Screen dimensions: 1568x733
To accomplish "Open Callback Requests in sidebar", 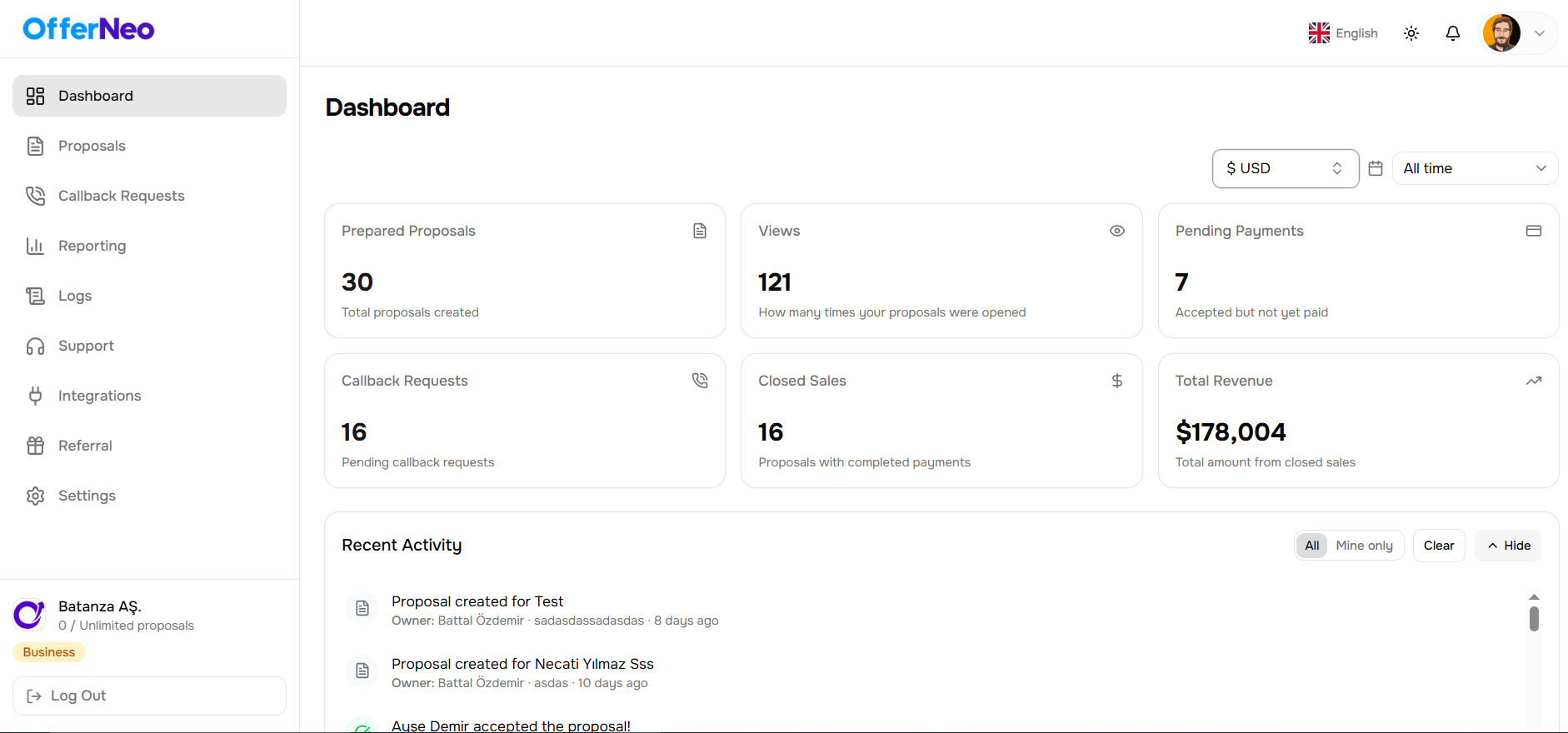I will tap(149, 196).
